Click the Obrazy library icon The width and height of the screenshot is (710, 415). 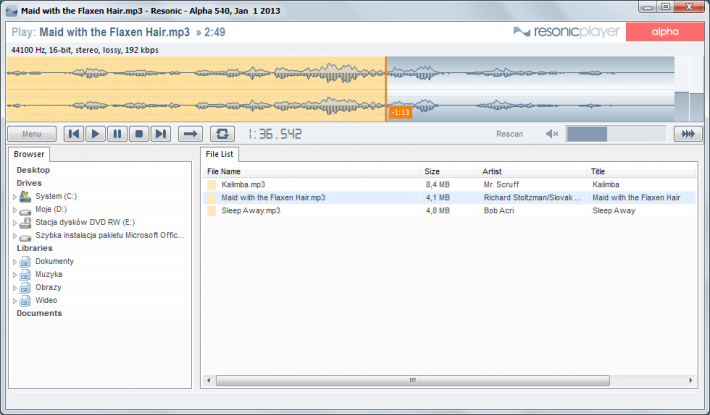pyautogui.click(x=25, y=288)
